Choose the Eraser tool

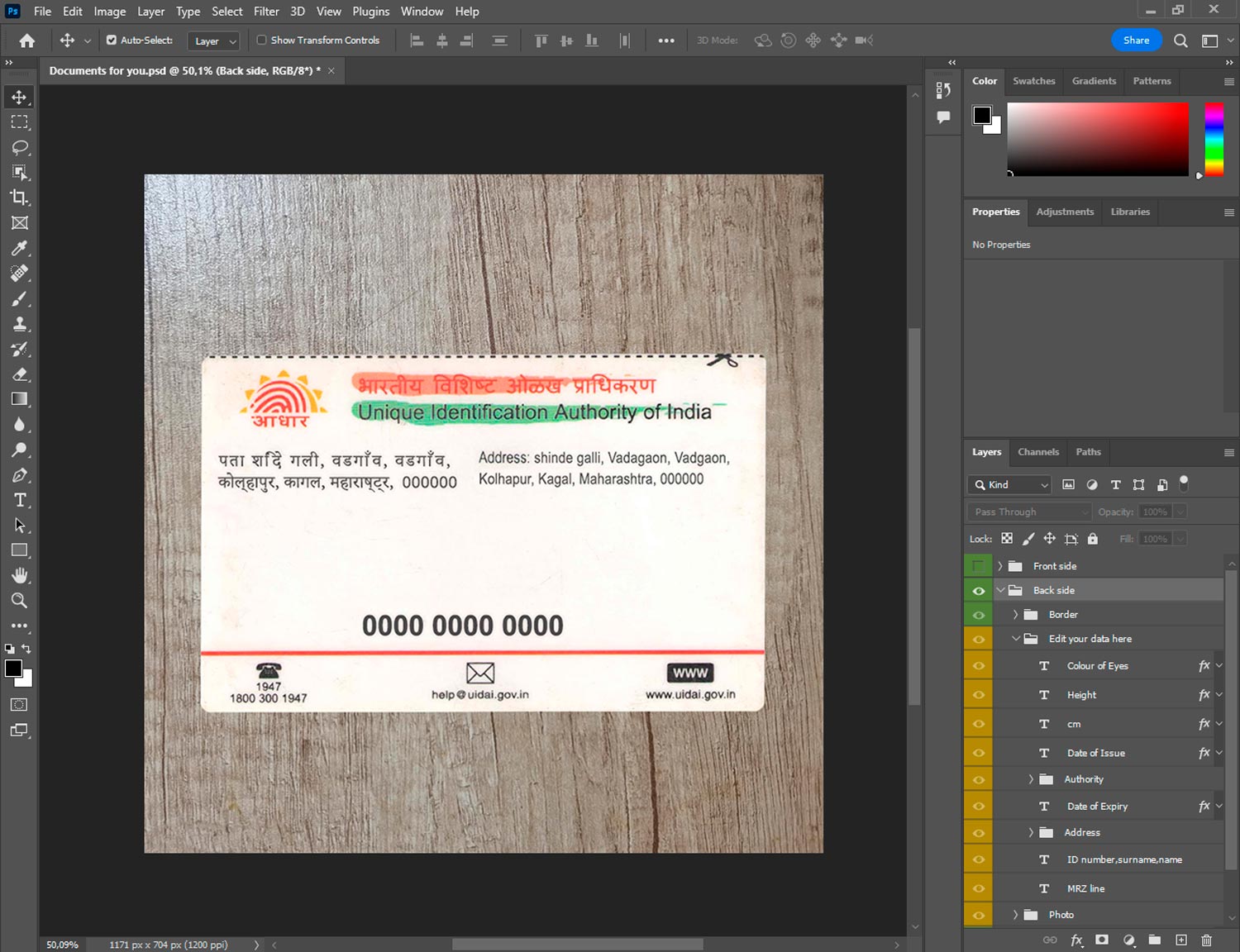[19, 374]
